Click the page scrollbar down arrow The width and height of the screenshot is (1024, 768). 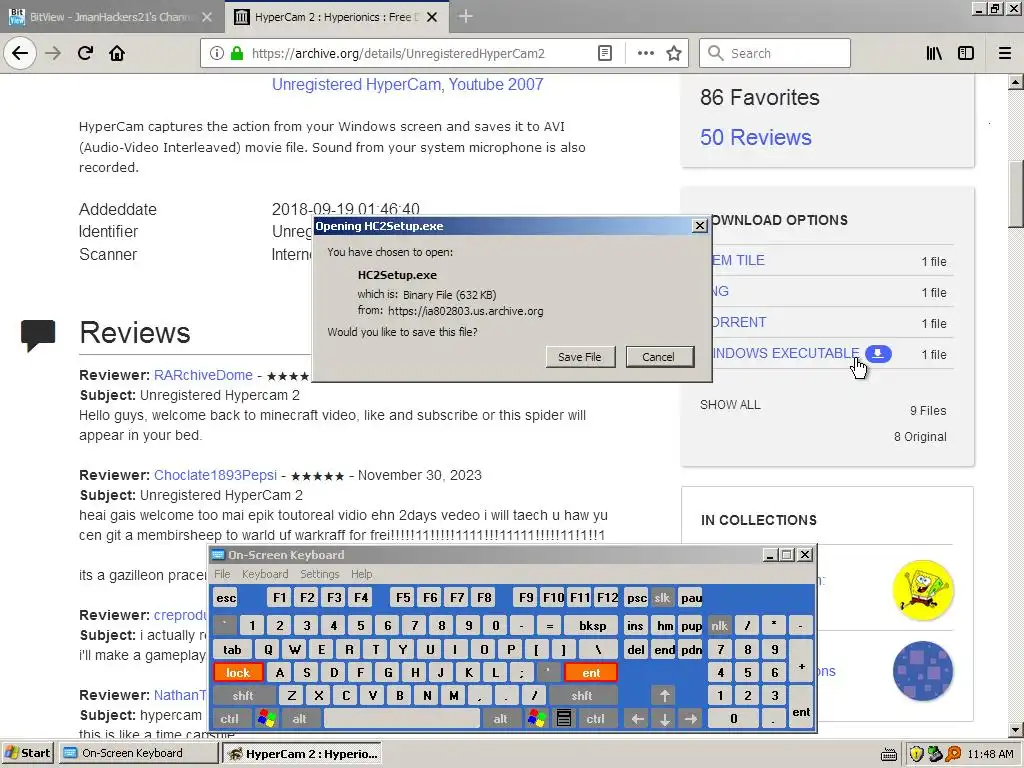click(x=1016, y=729)
